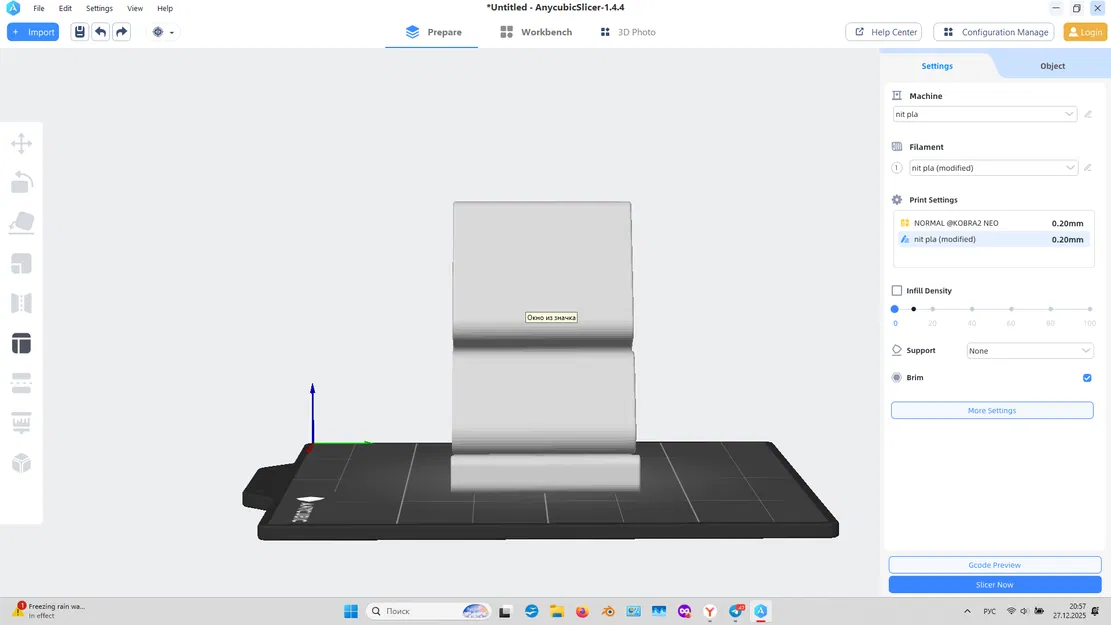Open Configuration Manage
This screenshot has height=625, width=1111.
click(x=995, y=32)
